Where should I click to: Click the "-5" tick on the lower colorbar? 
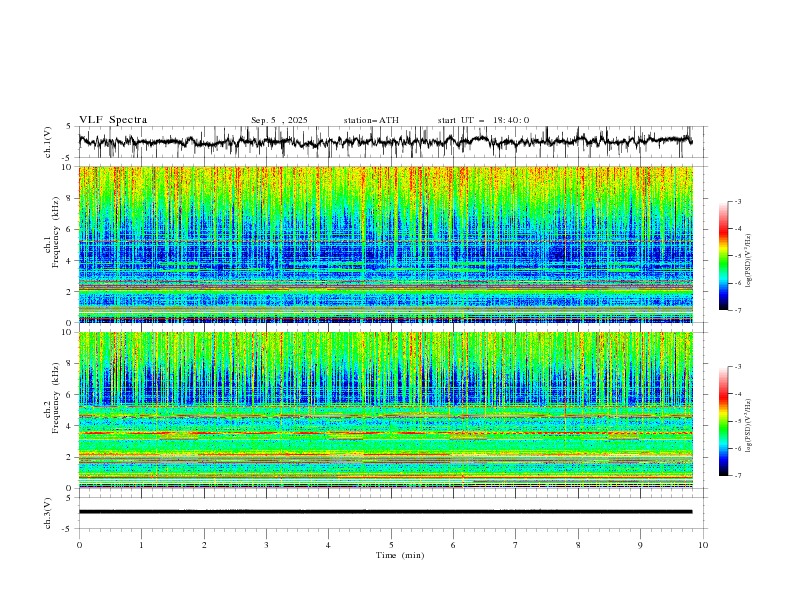(738, 421)
